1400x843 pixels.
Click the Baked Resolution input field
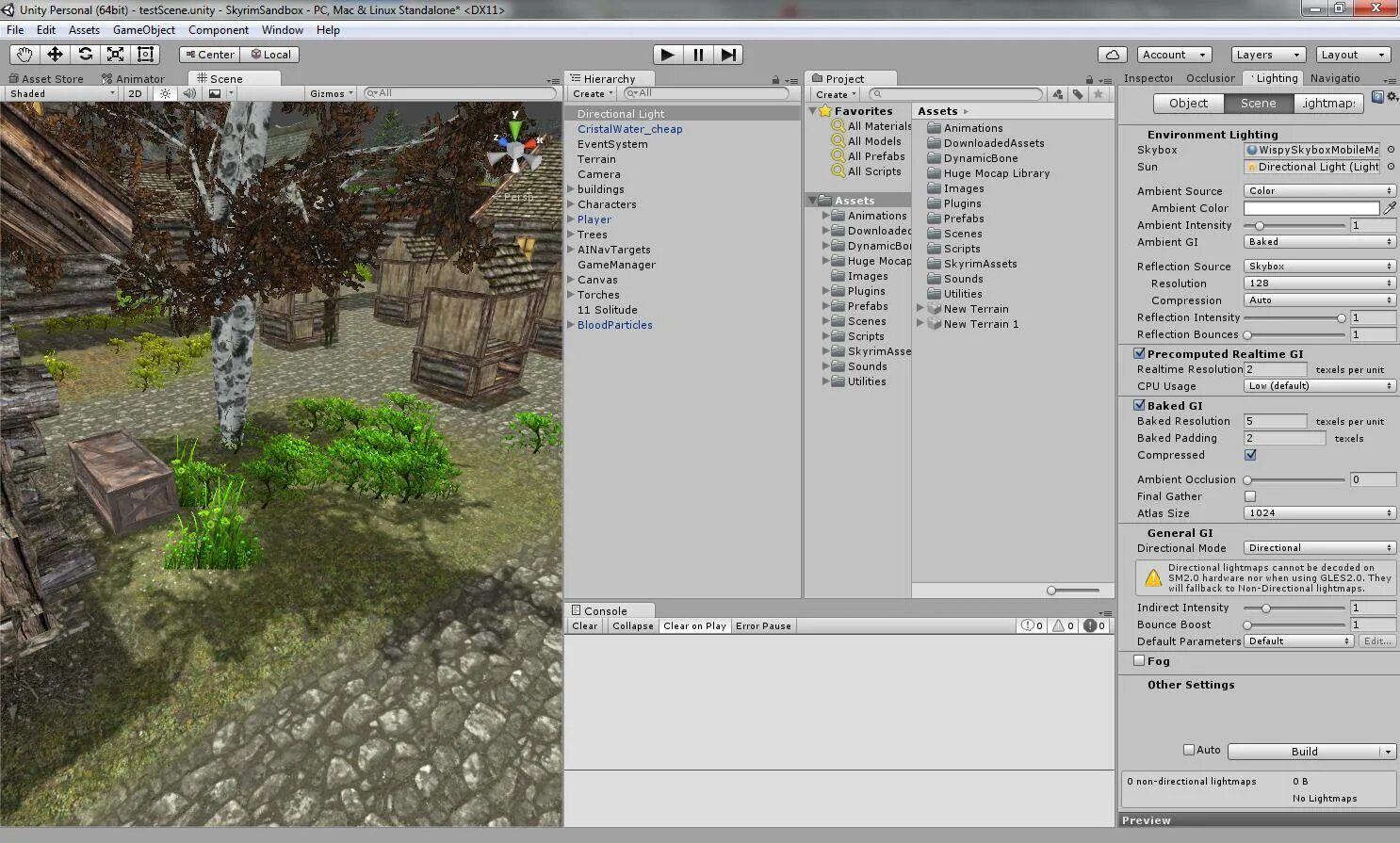coord(1276,421)
